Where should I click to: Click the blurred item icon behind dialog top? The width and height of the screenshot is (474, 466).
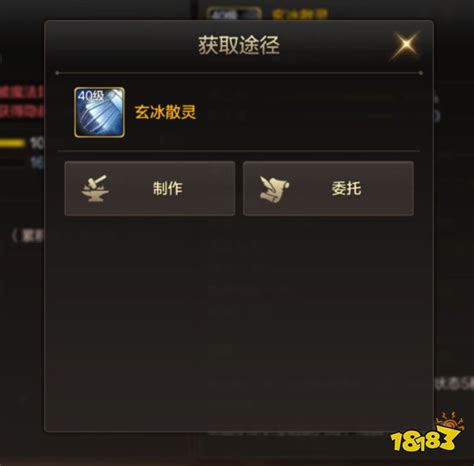click(x=234, y=14)
